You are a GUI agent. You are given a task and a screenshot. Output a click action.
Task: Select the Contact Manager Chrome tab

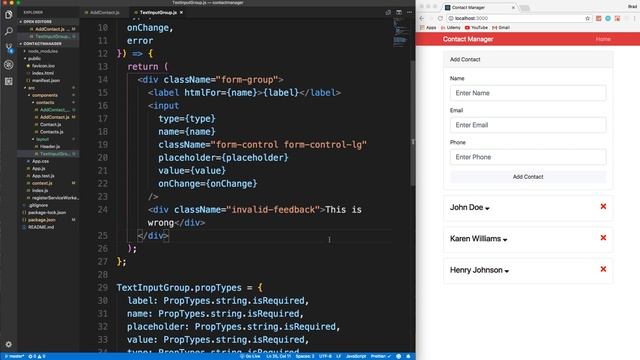(480, 7)
